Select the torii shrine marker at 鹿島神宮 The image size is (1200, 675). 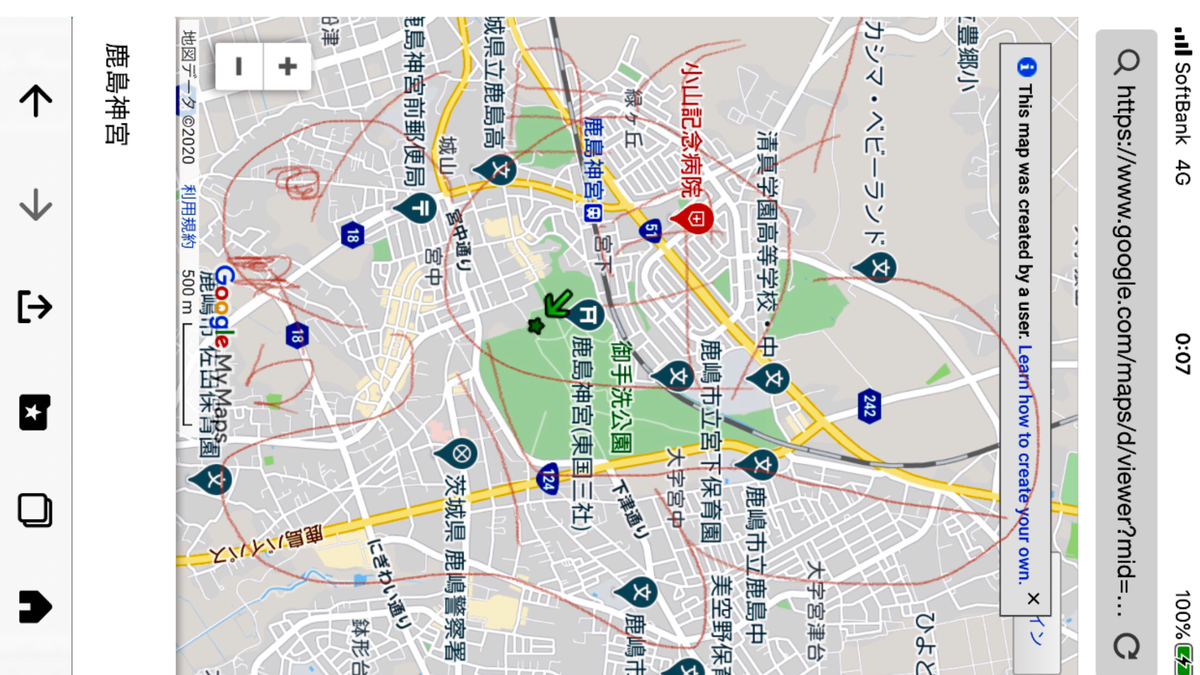coord(590,312)
